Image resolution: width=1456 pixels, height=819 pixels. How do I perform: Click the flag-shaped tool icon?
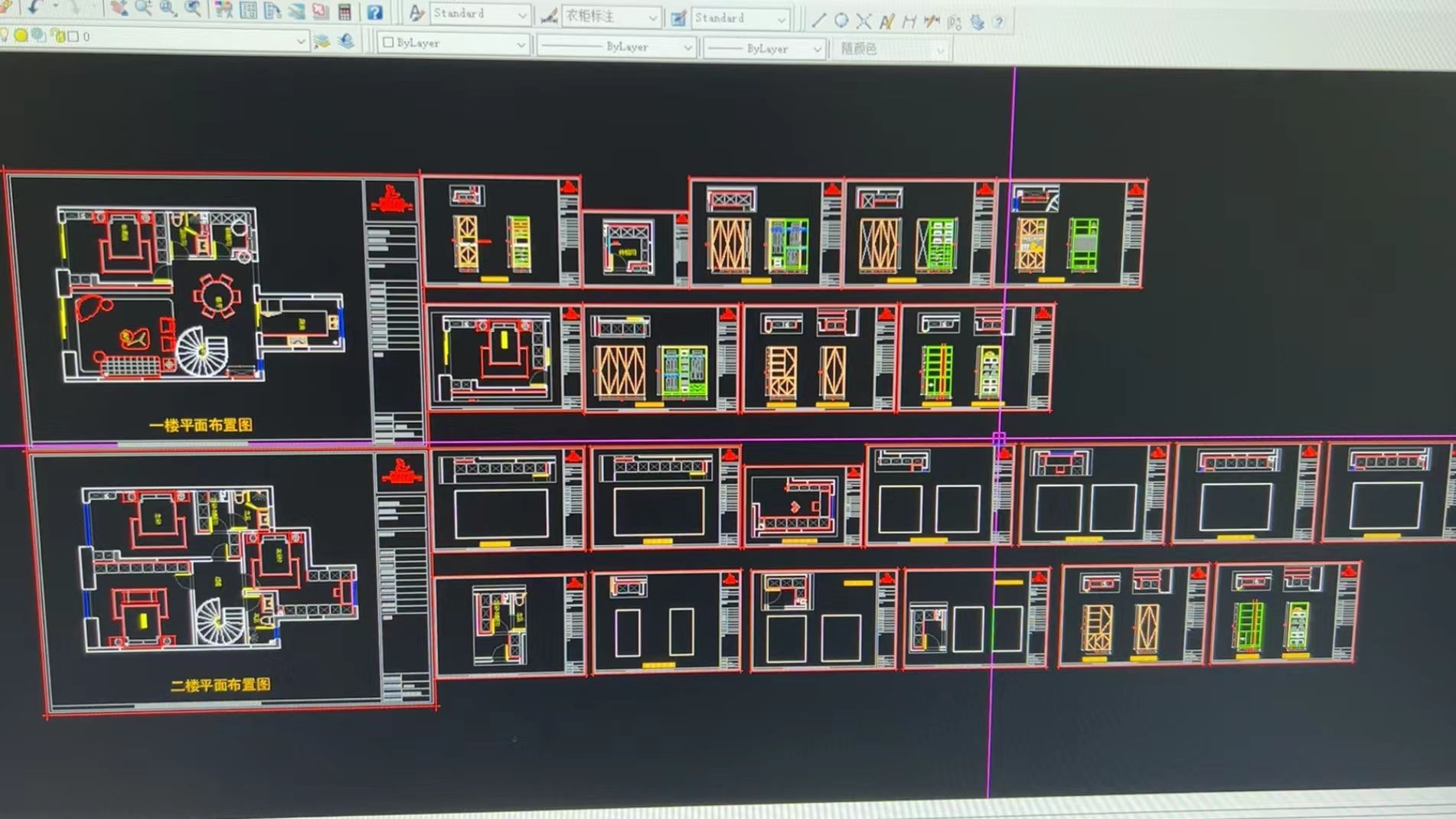point(954,22)
